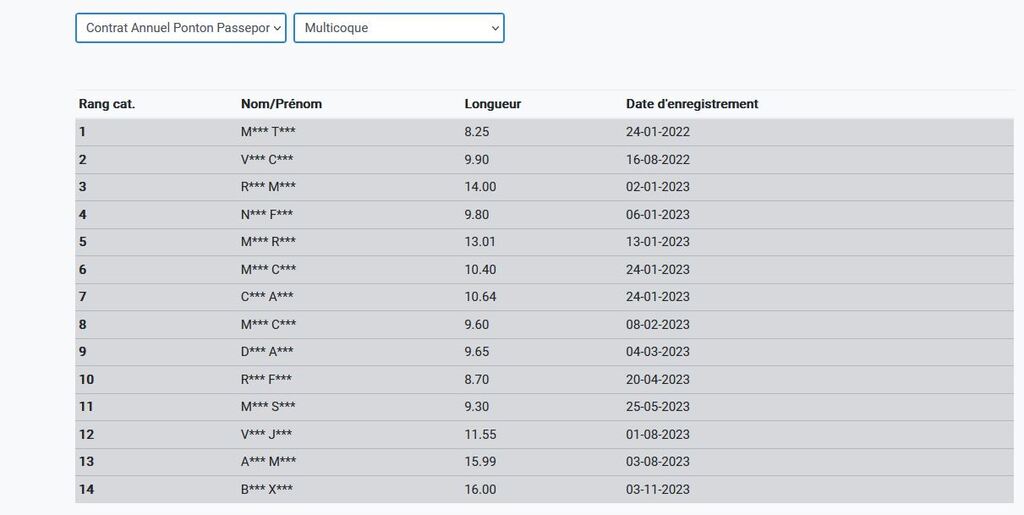Click the length value 8.70
This screenshot has width=1024, height=515.
(477, 379)
